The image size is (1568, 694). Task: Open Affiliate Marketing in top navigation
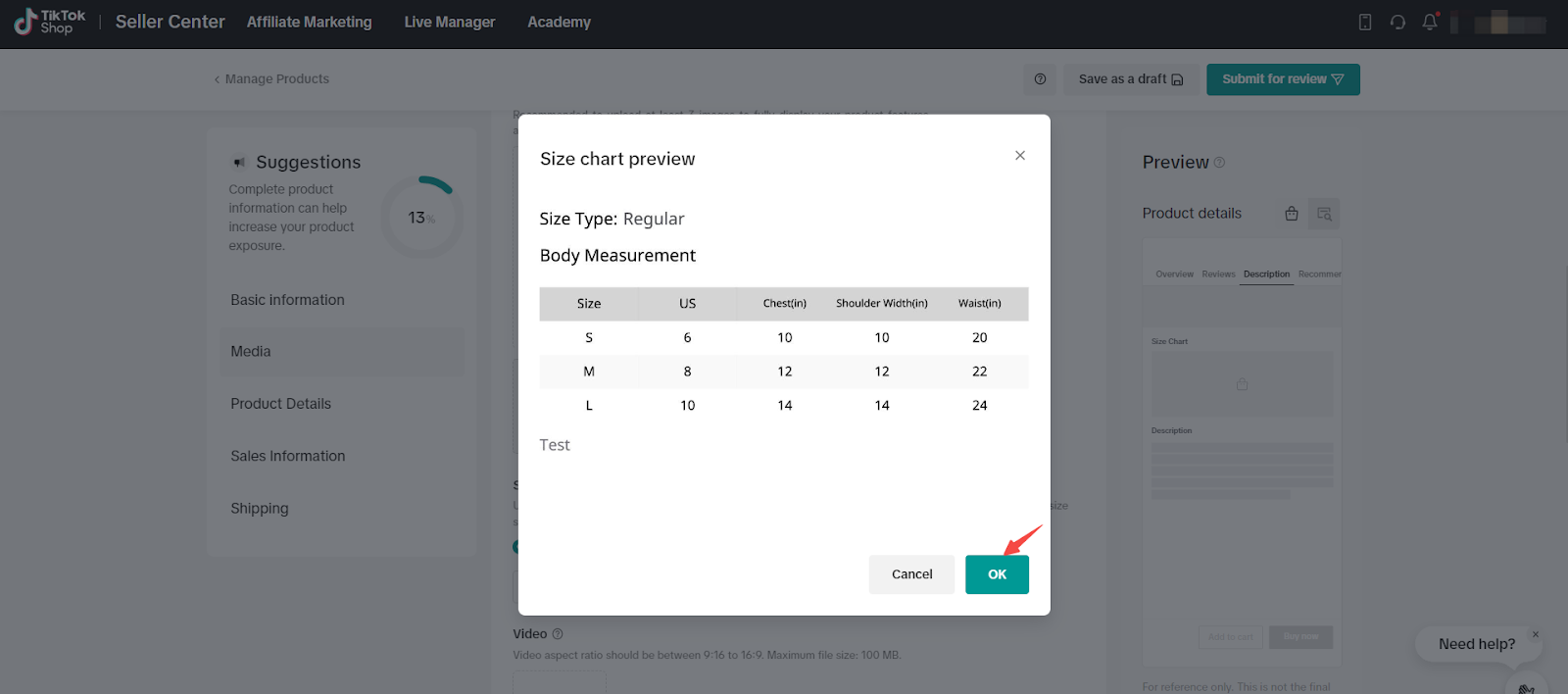point(309,23)
